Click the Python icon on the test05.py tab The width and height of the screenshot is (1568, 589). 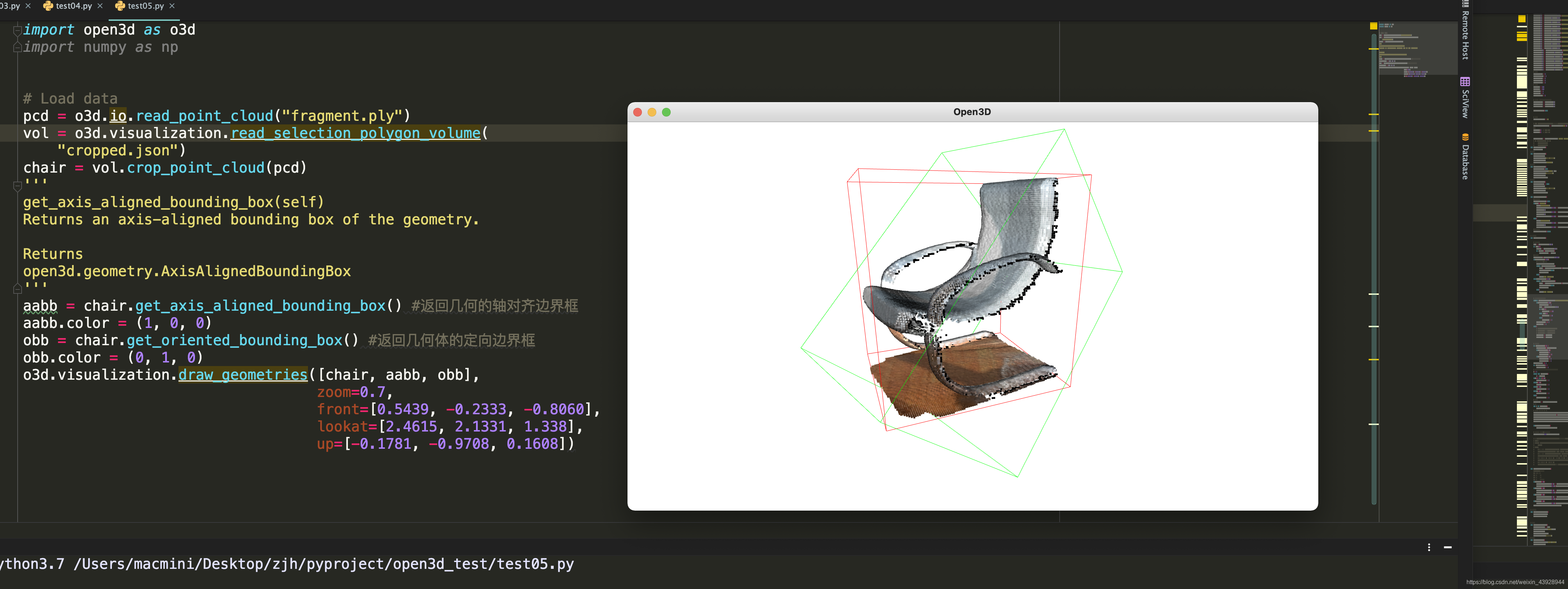[120, 5]
